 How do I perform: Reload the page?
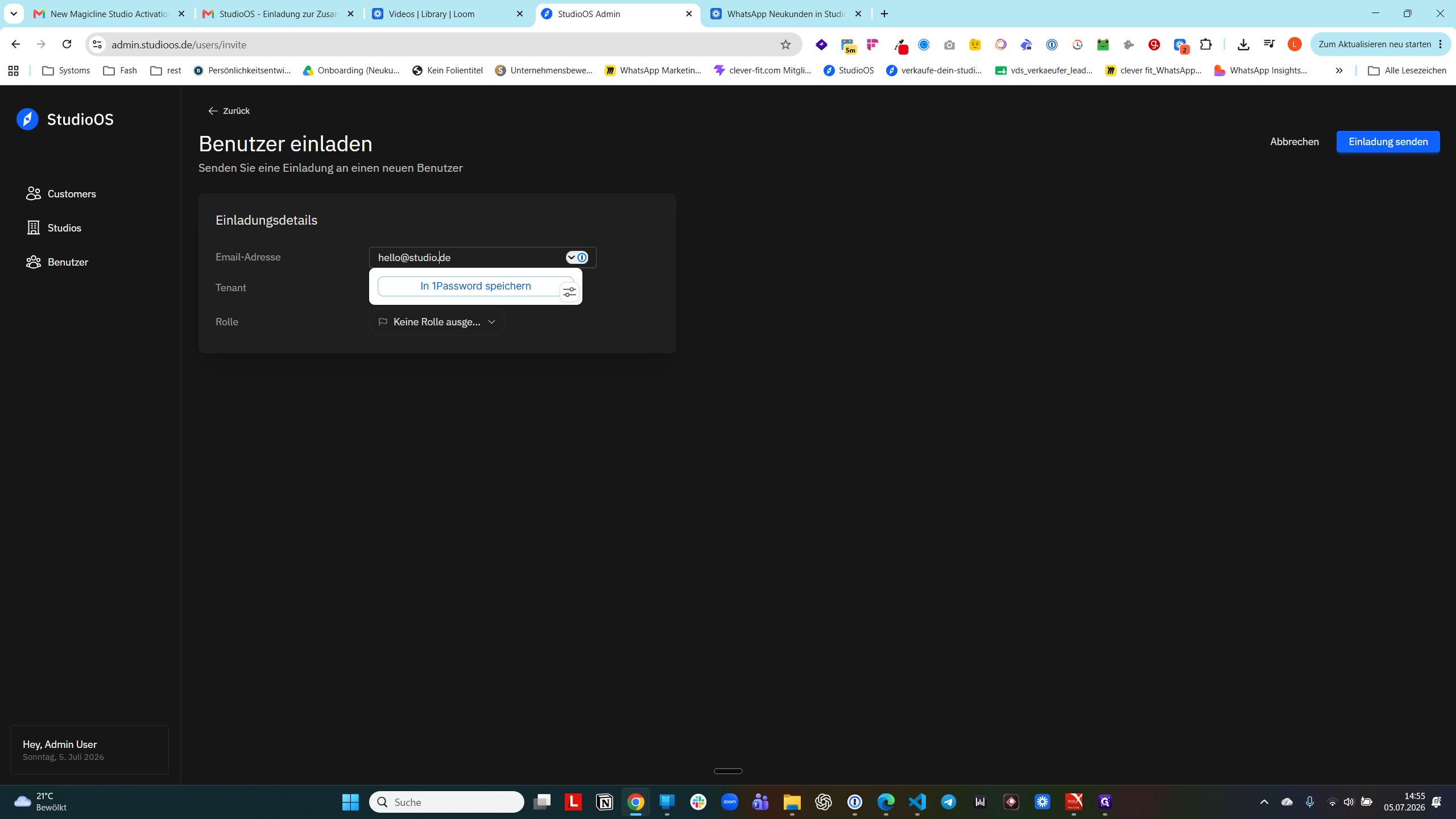coord(67,44)
